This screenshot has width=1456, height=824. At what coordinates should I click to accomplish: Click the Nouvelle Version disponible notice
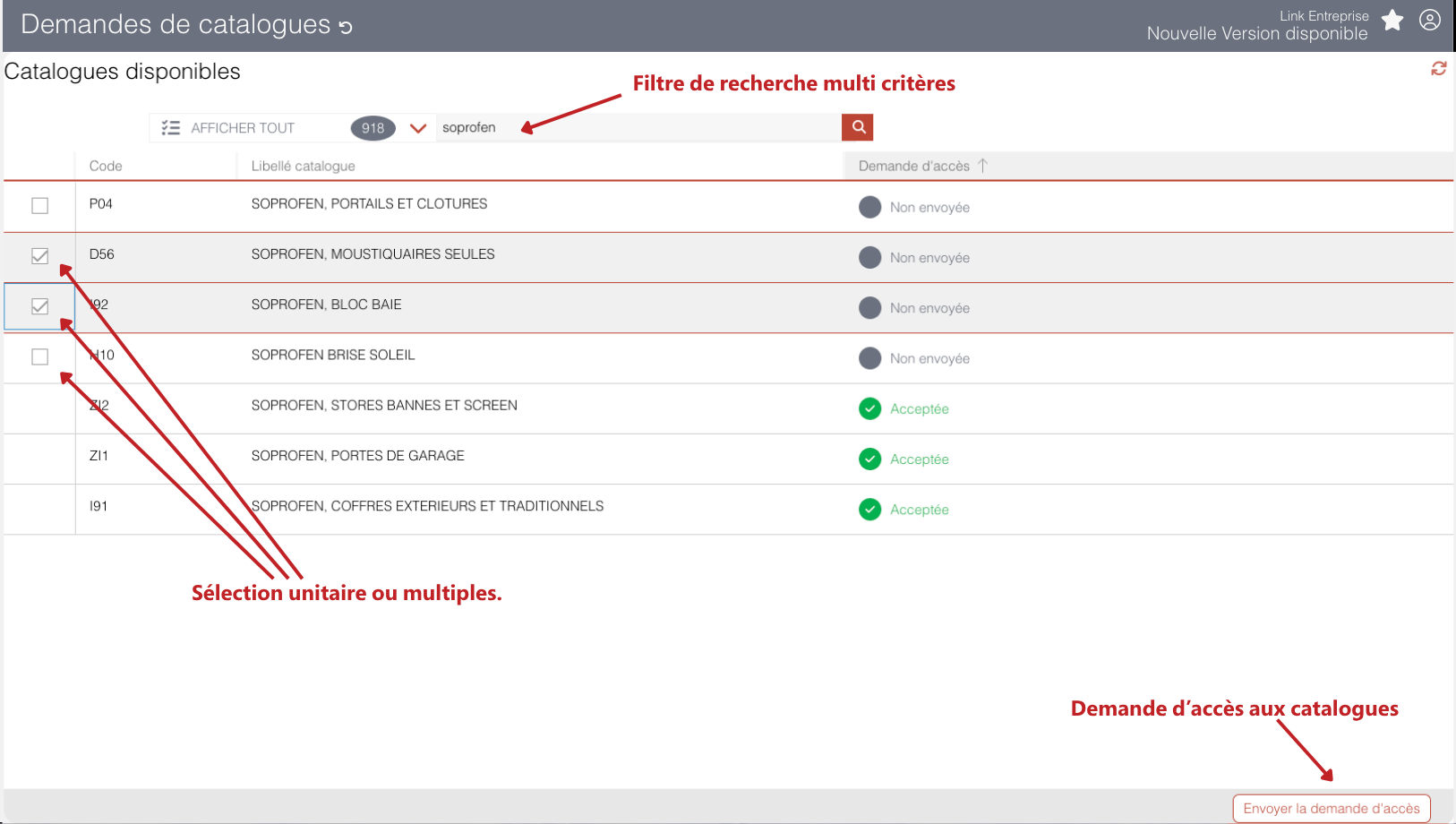click(x=1257, y=34)
